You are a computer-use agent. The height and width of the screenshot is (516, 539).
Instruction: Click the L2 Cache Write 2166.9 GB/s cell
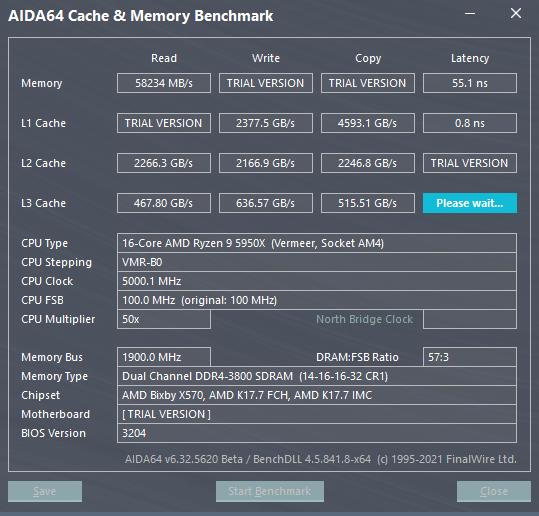tap(266, 163)
